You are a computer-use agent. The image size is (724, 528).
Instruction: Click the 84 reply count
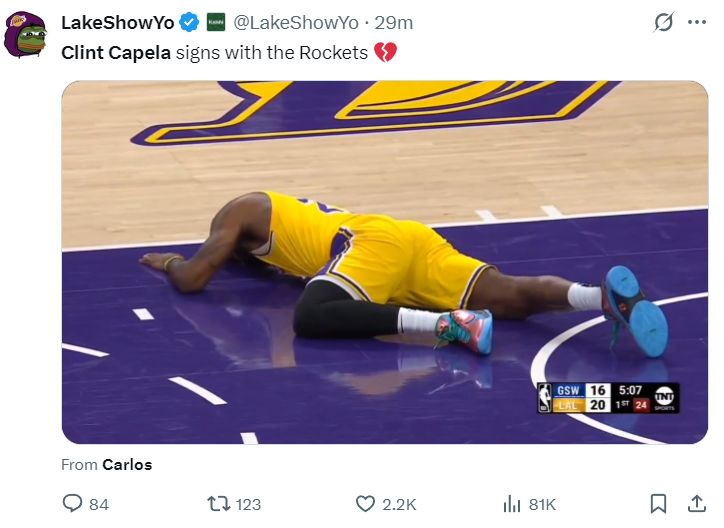99,504
